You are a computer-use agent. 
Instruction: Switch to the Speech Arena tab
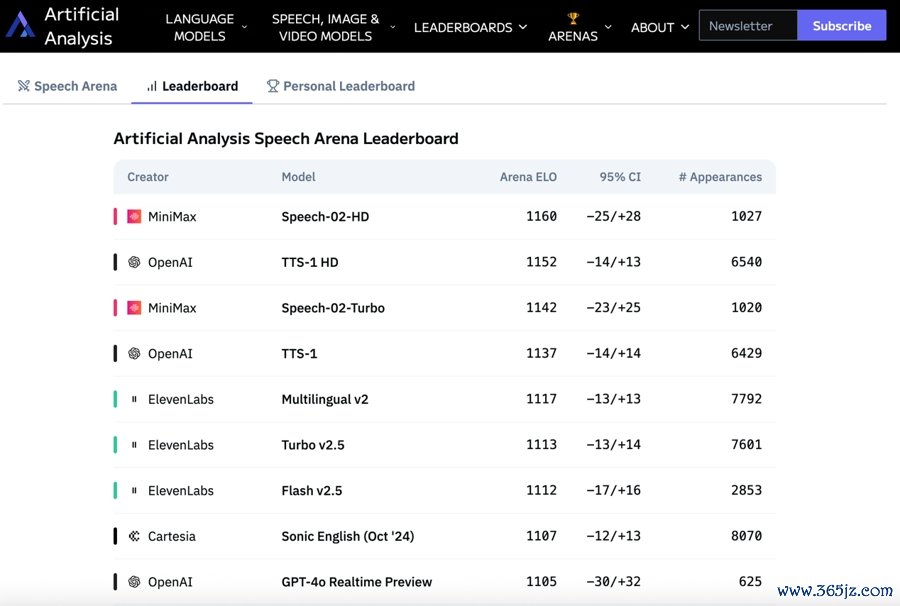(67, 86)
